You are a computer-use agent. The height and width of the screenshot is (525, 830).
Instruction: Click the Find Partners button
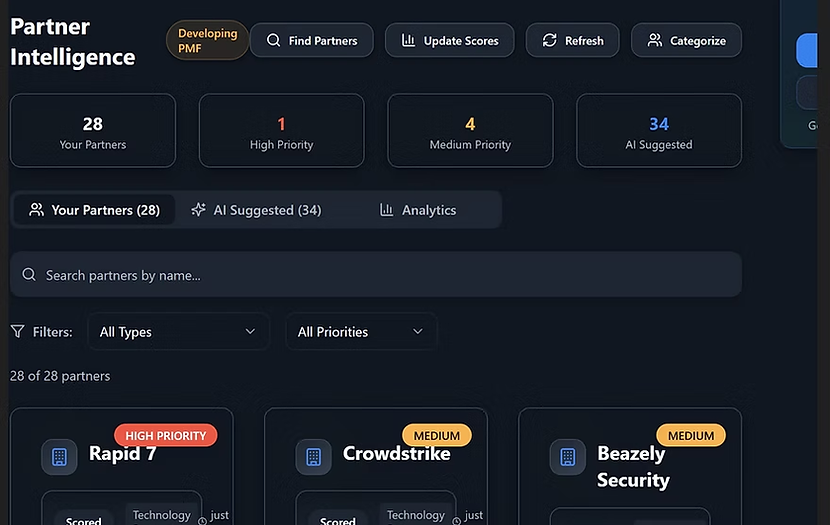(x=312, y=40)
